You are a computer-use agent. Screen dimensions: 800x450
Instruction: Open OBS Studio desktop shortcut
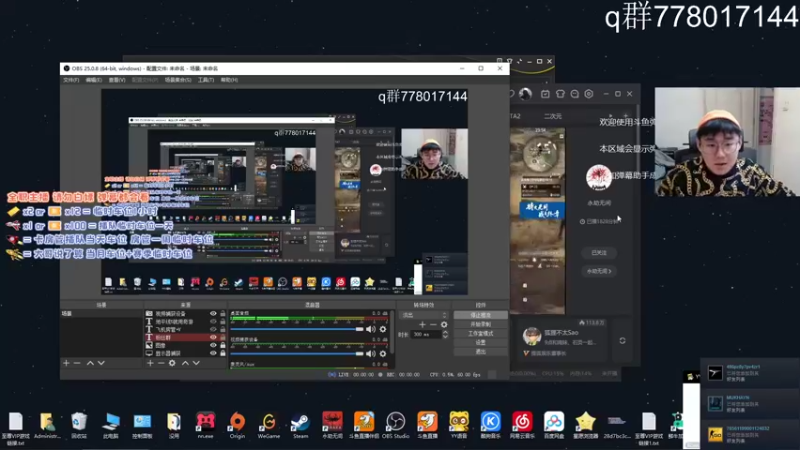tap(395, 426)
